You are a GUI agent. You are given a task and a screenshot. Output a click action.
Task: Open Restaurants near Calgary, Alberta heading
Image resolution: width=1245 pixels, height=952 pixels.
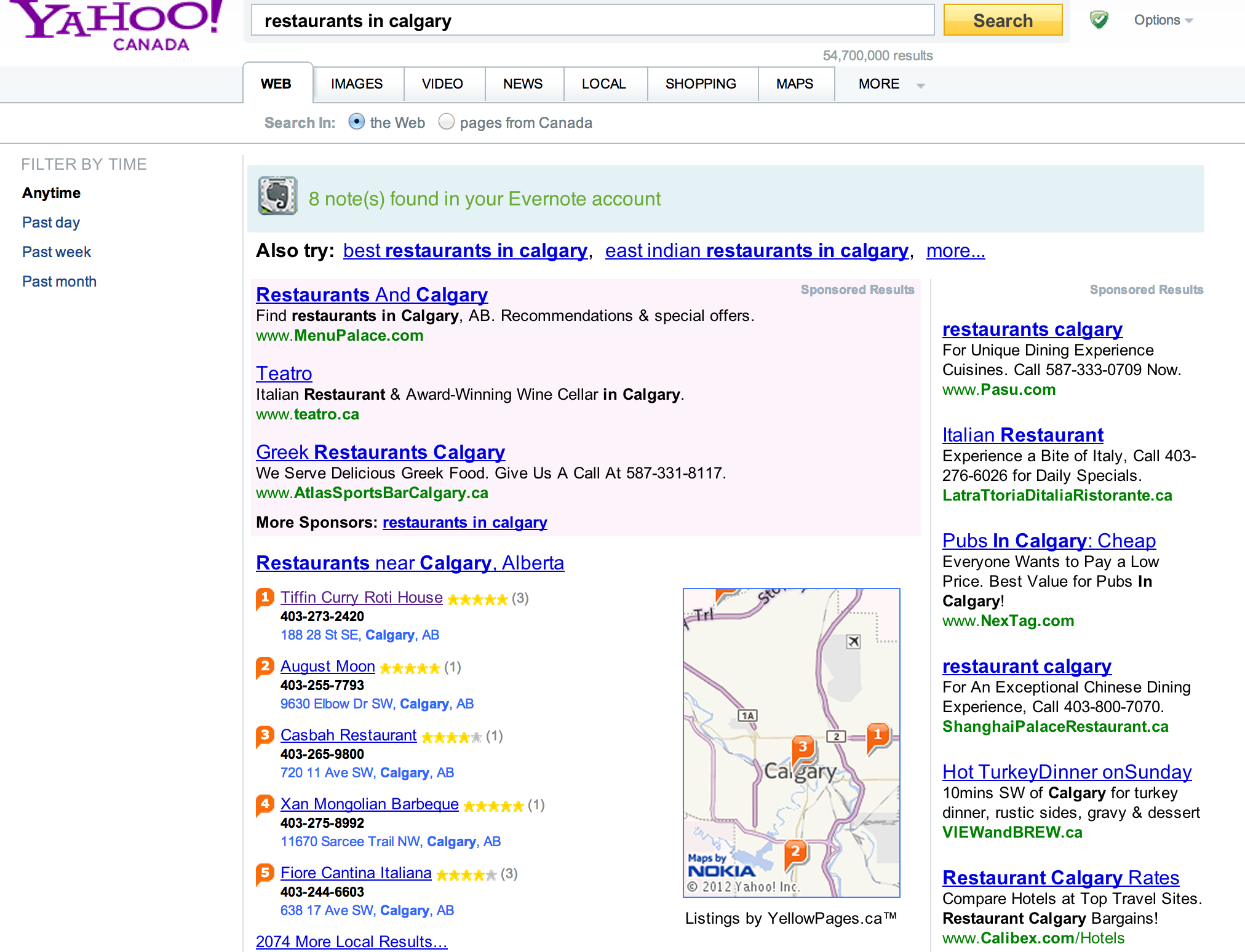(410, 563)
